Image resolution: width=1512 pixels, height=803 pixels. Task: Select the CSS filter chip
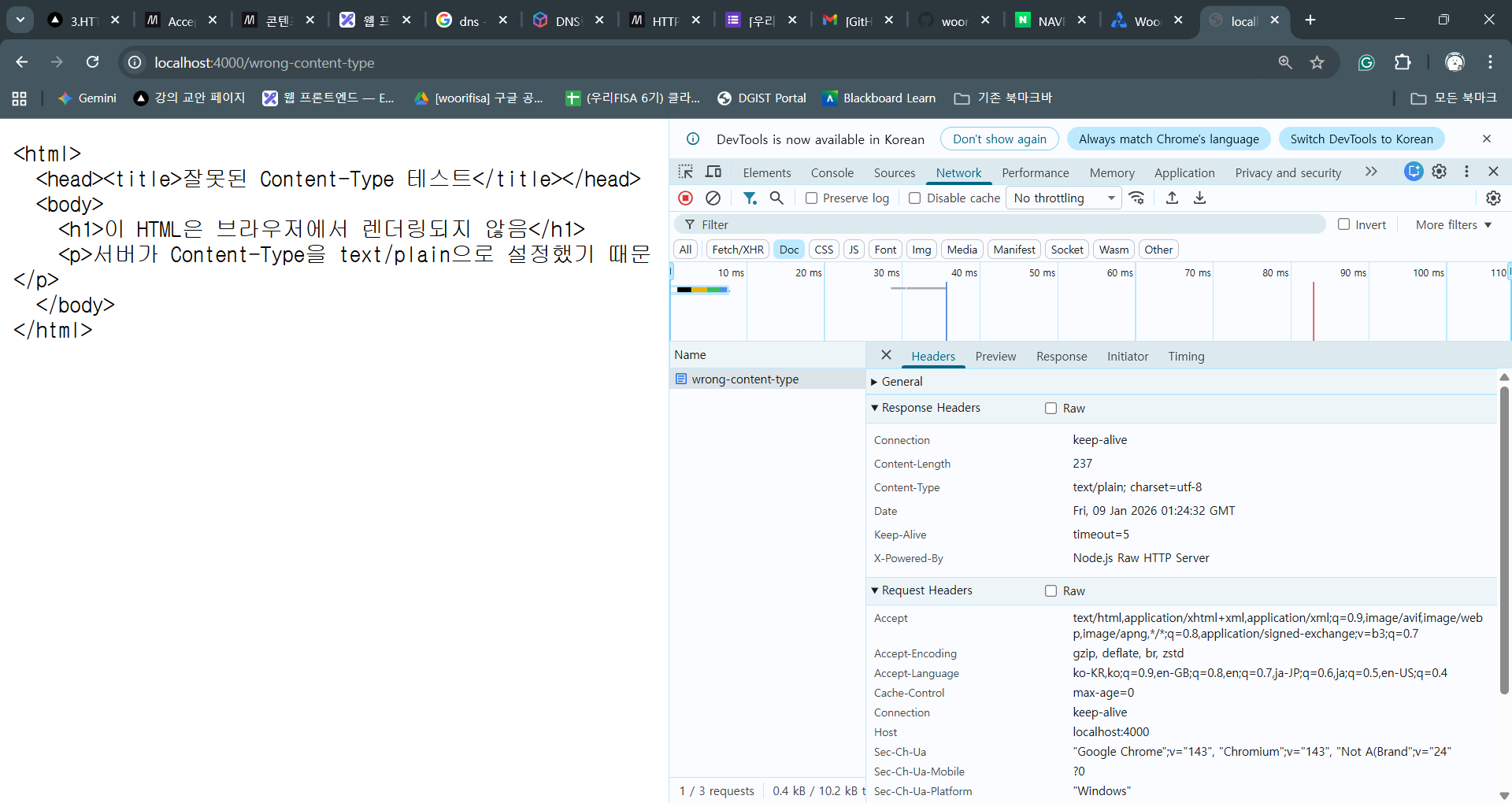click(824, 250)
